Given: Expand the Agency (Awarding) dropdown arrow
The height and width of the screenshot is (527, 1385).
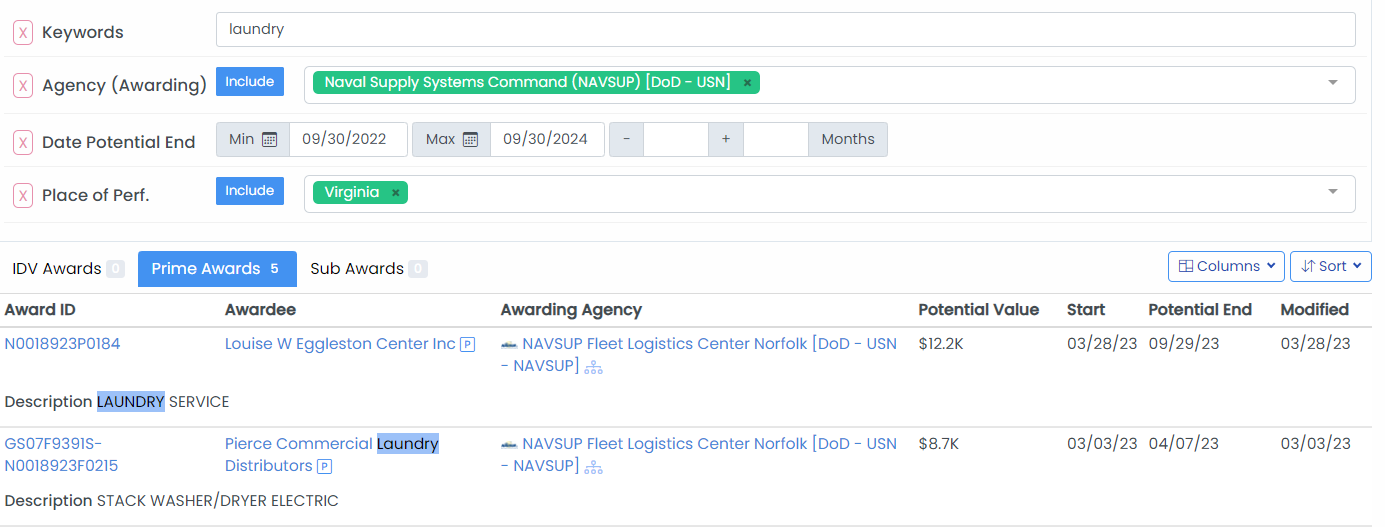Looking at the screenshot, I should point(1332,83).
